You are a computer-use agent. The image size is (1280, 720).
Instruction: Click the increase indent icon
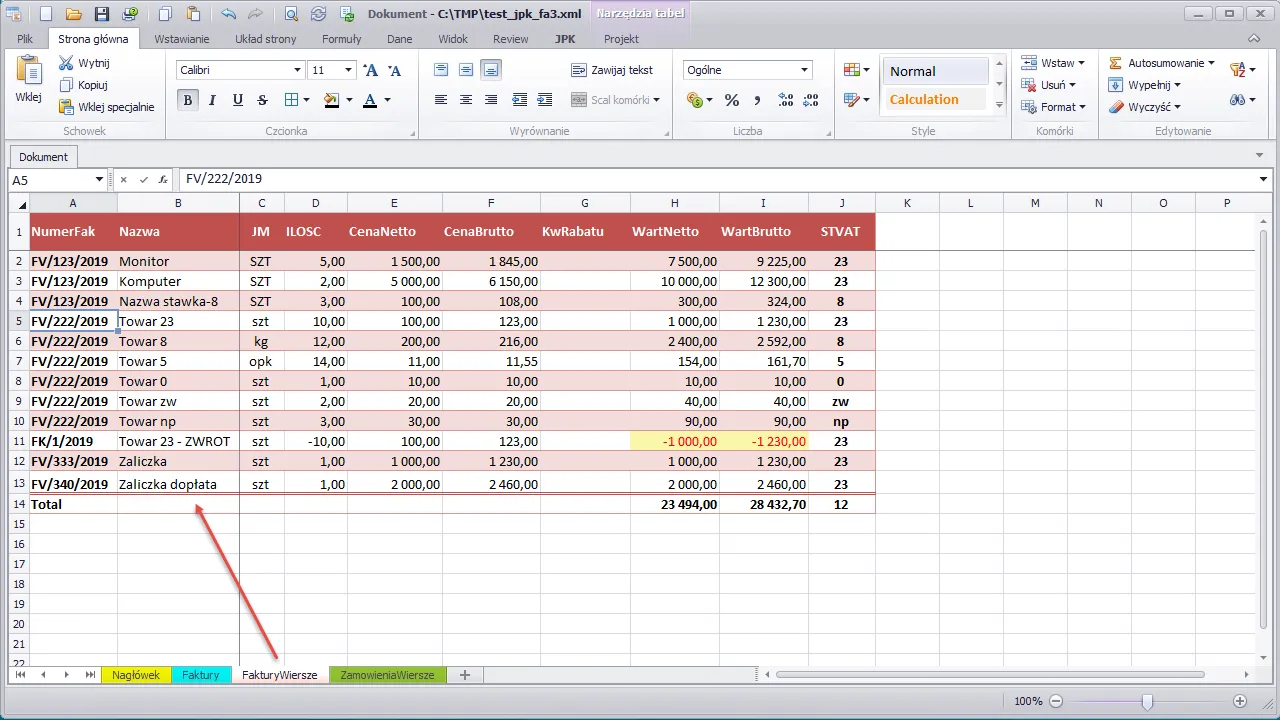click(544, 100)
